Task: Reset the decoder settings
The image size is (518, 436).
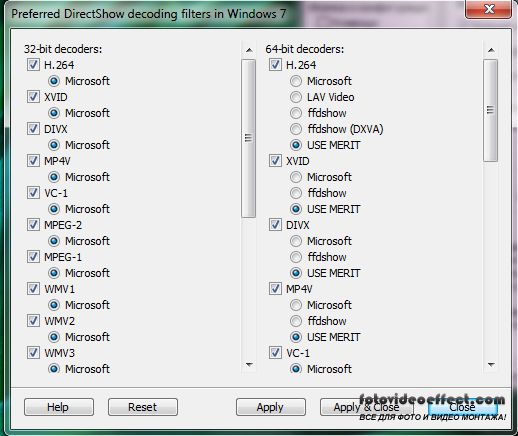Action: 143,407
